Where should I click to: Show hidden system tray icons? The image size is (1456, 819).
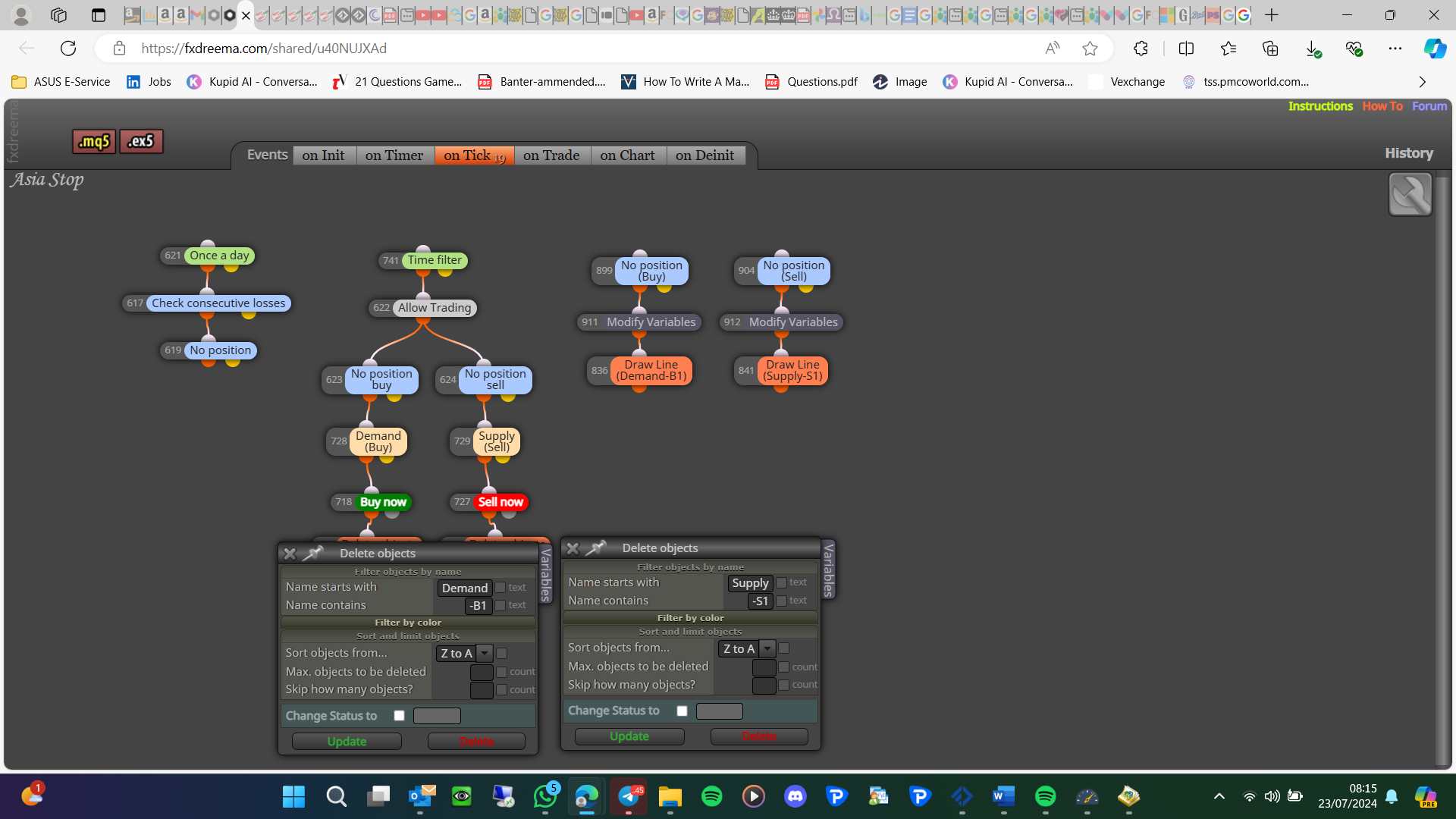(x=1219, y=796)
